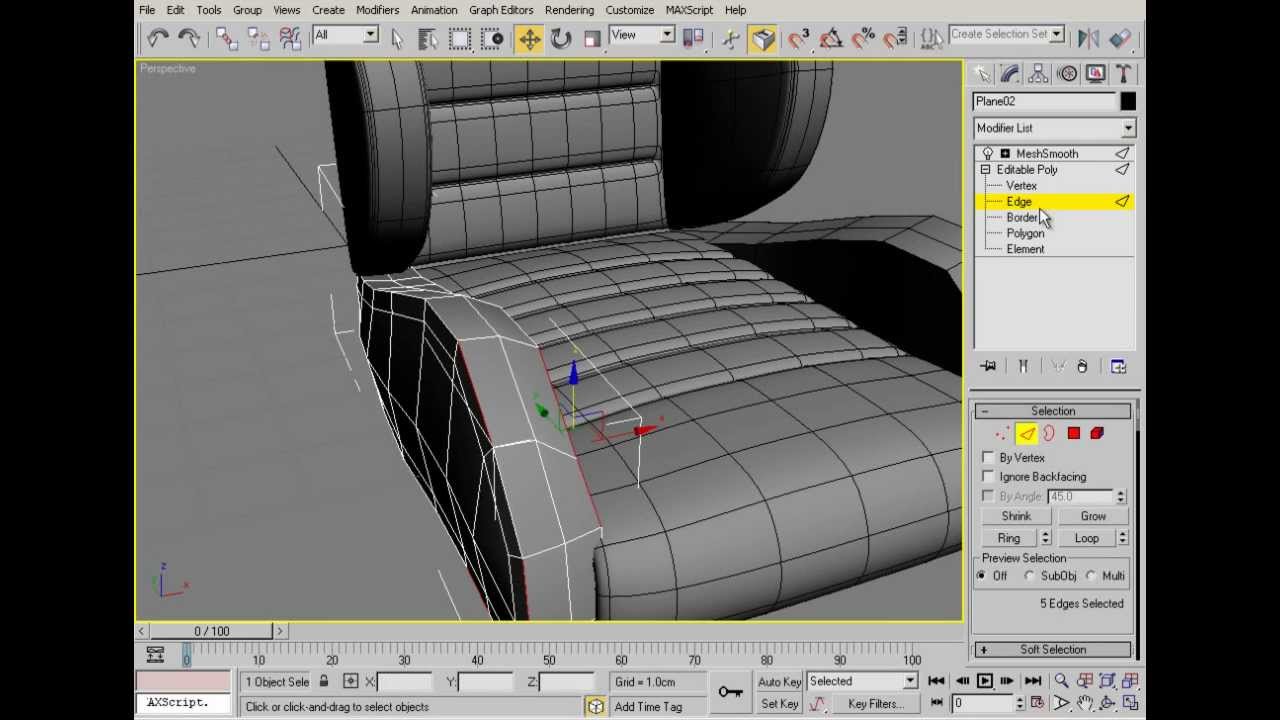Open the selection filter All dropdown
The width and height of the screenshot is (1280, 720).
point(345,35)
